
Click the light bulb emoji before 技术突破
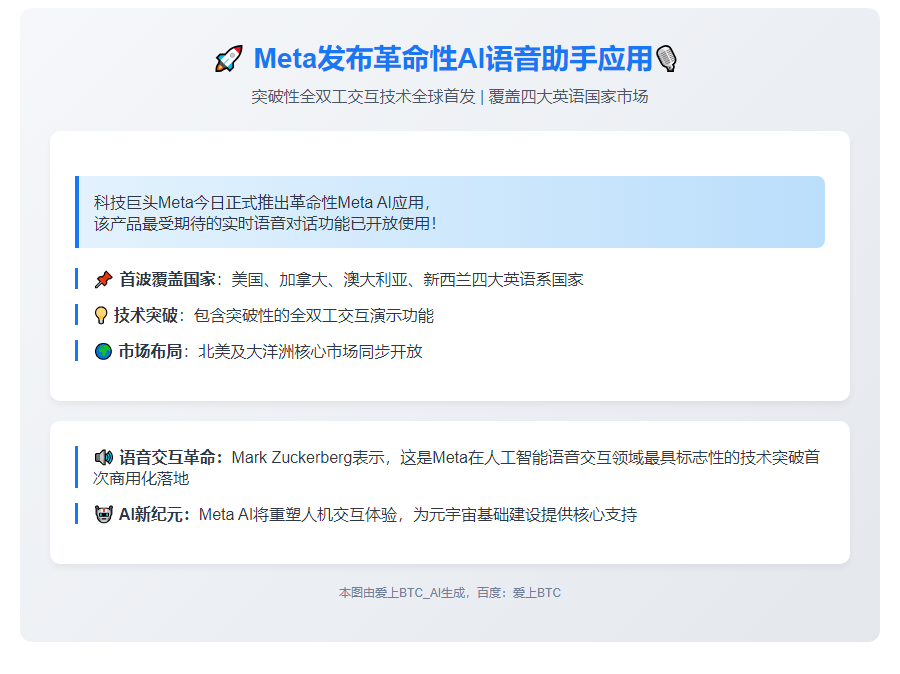[x=101, y=315]
